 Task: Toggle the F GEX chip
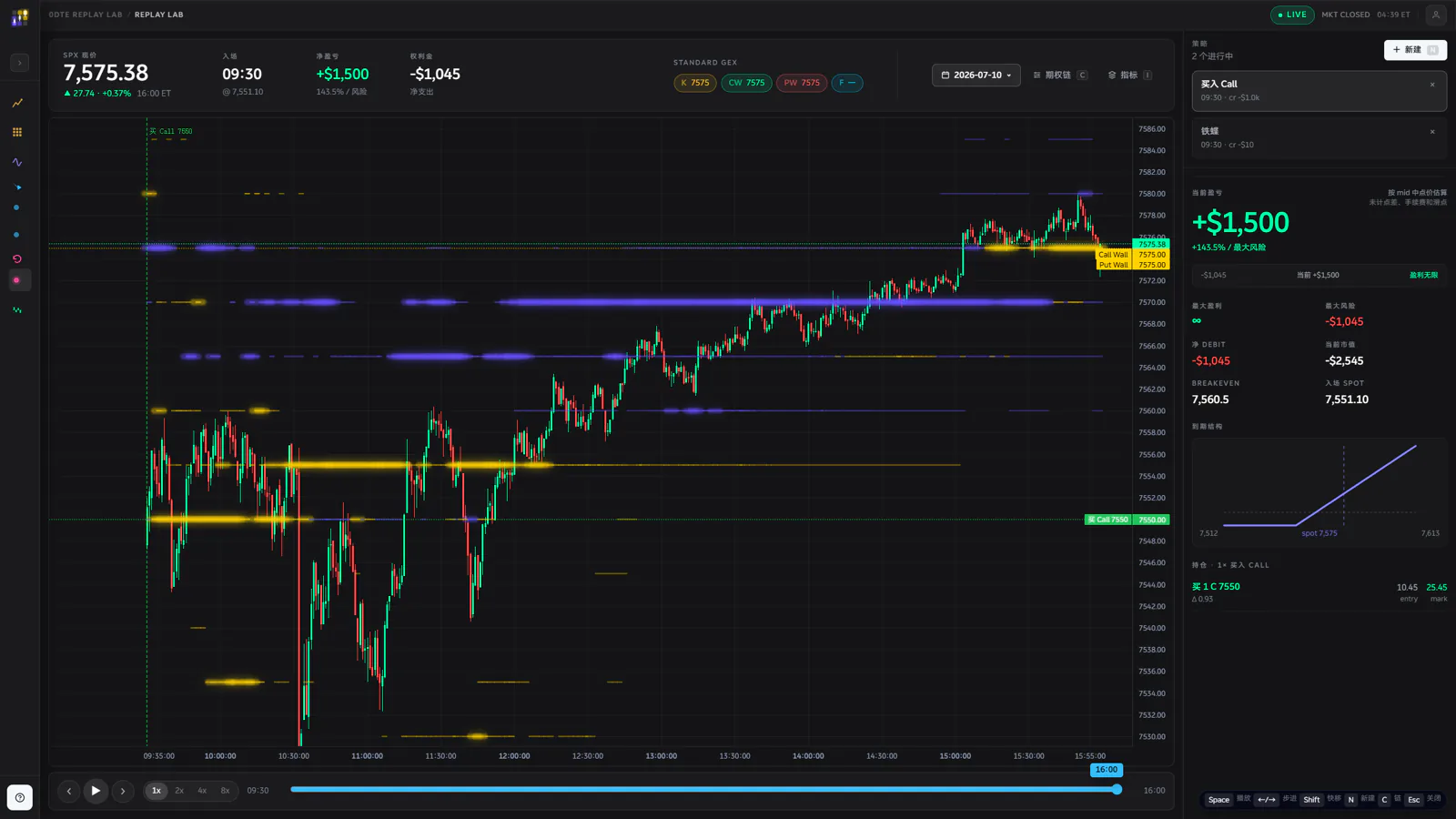847,83
